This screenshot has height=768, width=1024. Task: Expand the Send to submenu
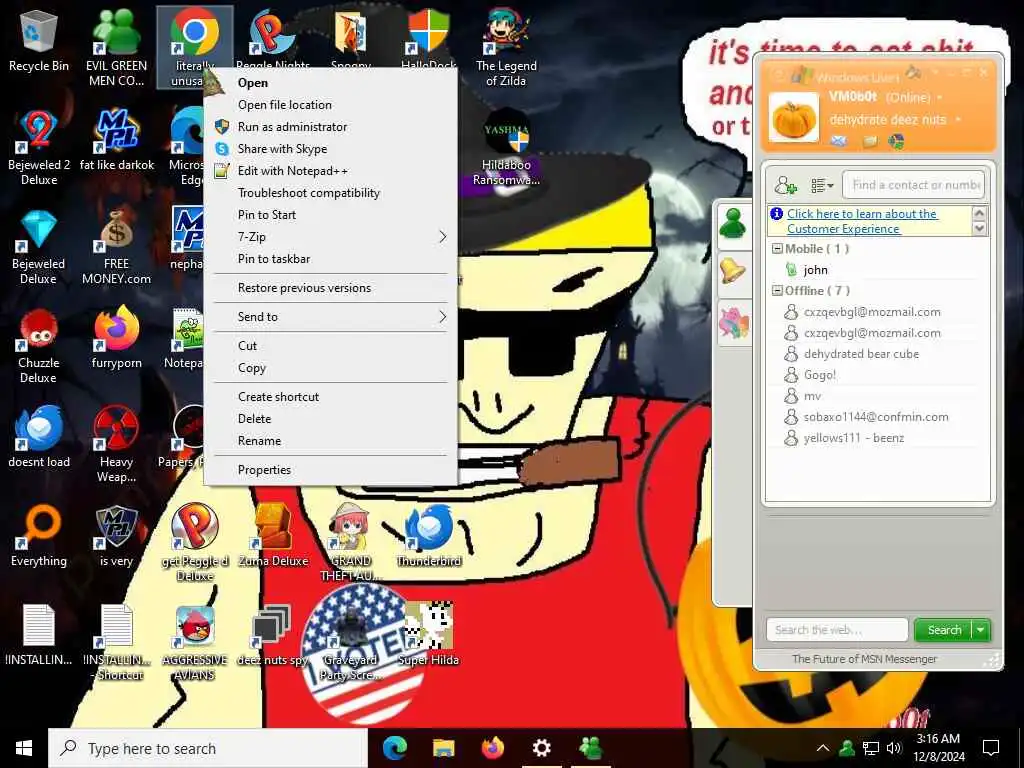click(x=330, y=317)
